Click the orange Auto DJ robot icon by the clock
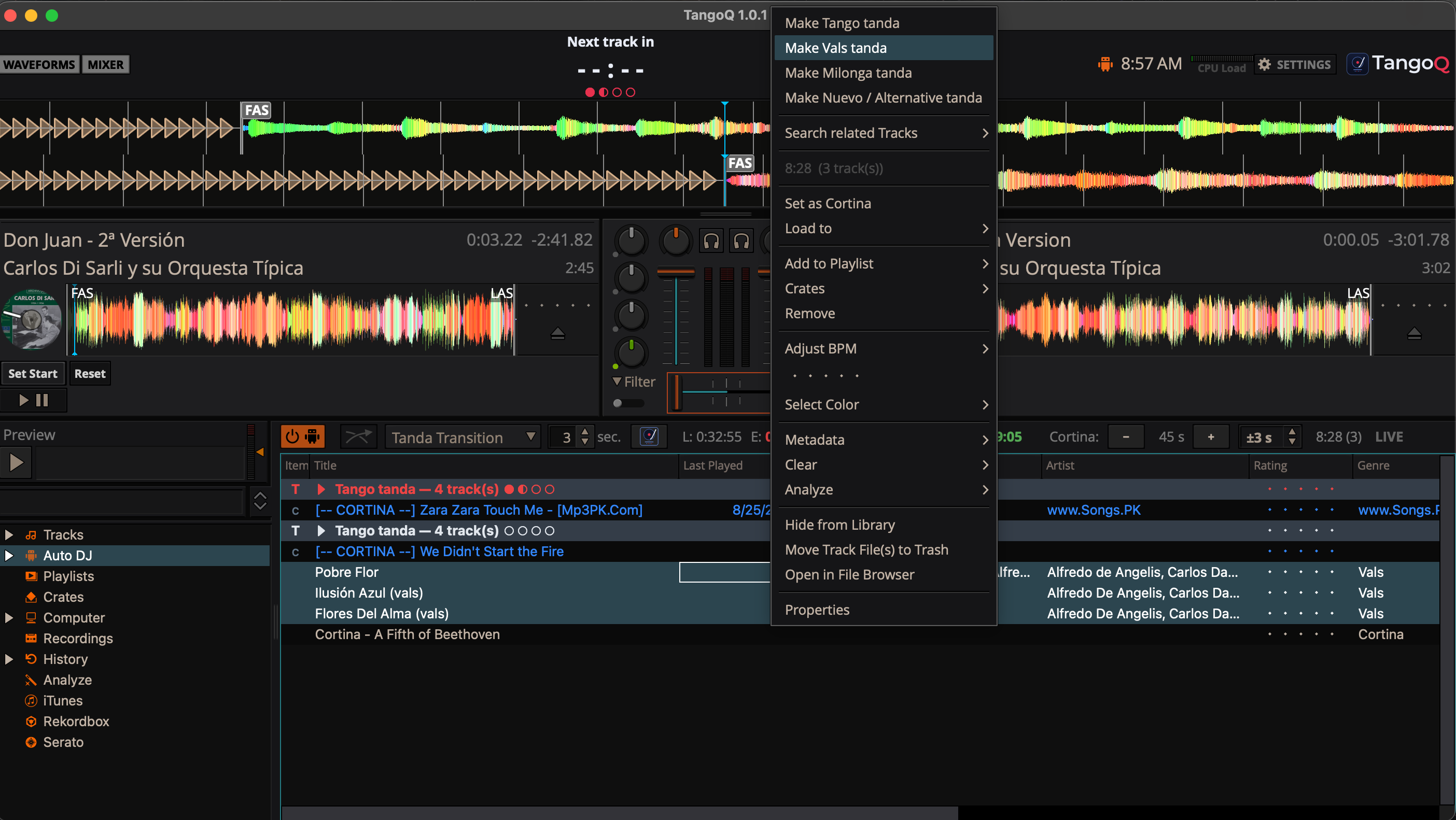 [1105, 64]
